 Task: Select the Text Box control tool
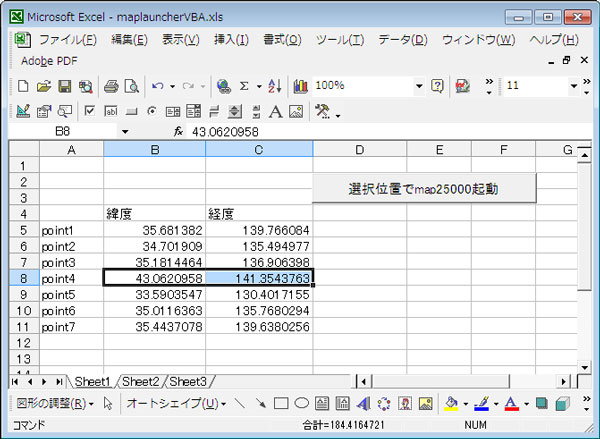111,111
